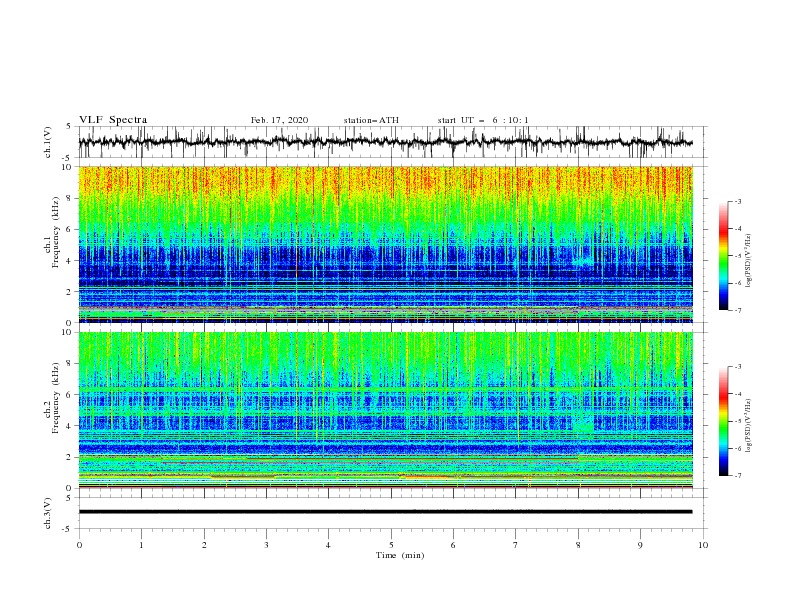
Task: Click the orange low-frequency streak in ch.2 spectrogram
Action: point(427,477)
